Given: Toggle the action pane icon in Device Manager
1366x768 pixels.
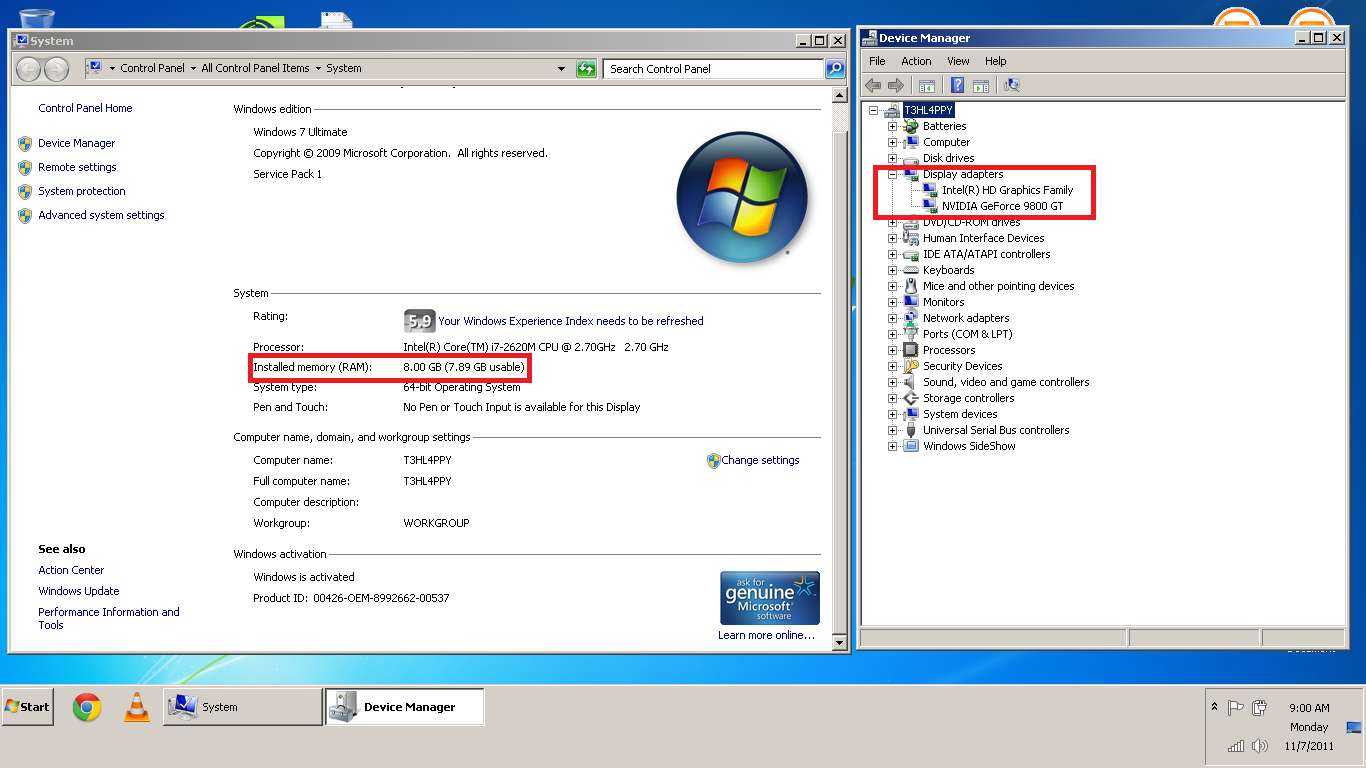Looking at the screenshot, I should point(981,86).
